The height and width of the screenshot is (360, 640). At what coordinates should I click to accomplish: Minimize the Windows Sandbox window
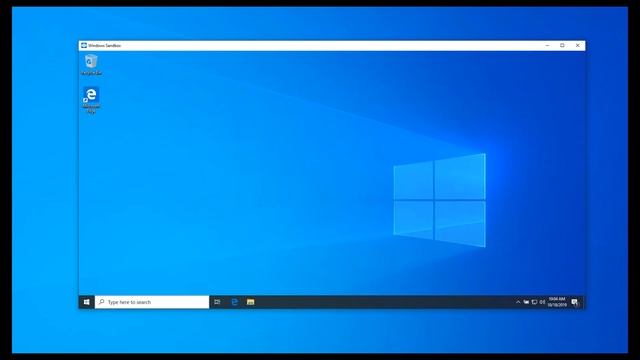pos(547,45)
